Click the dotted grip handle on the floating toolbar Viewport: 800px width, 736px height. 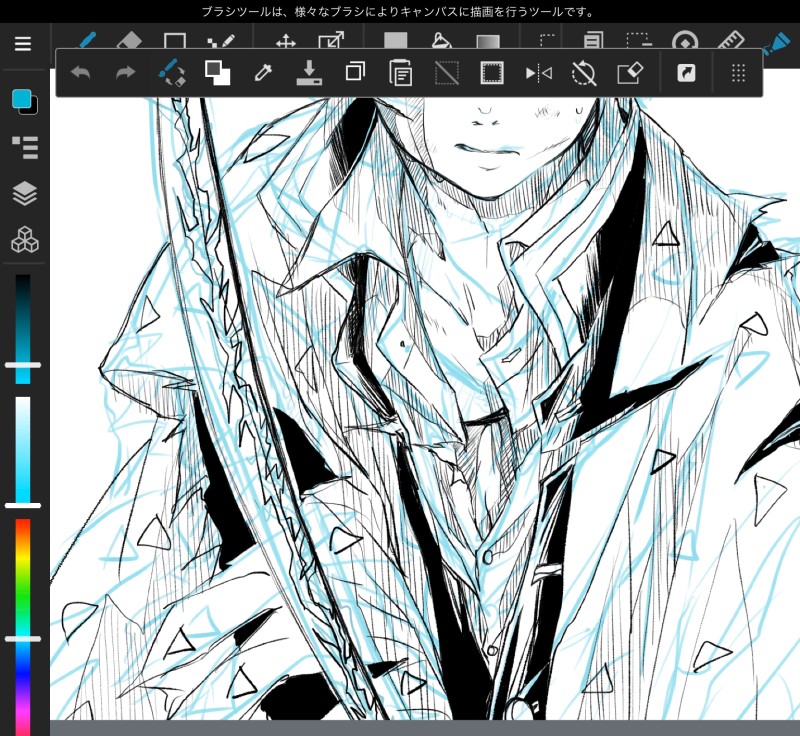739,73
